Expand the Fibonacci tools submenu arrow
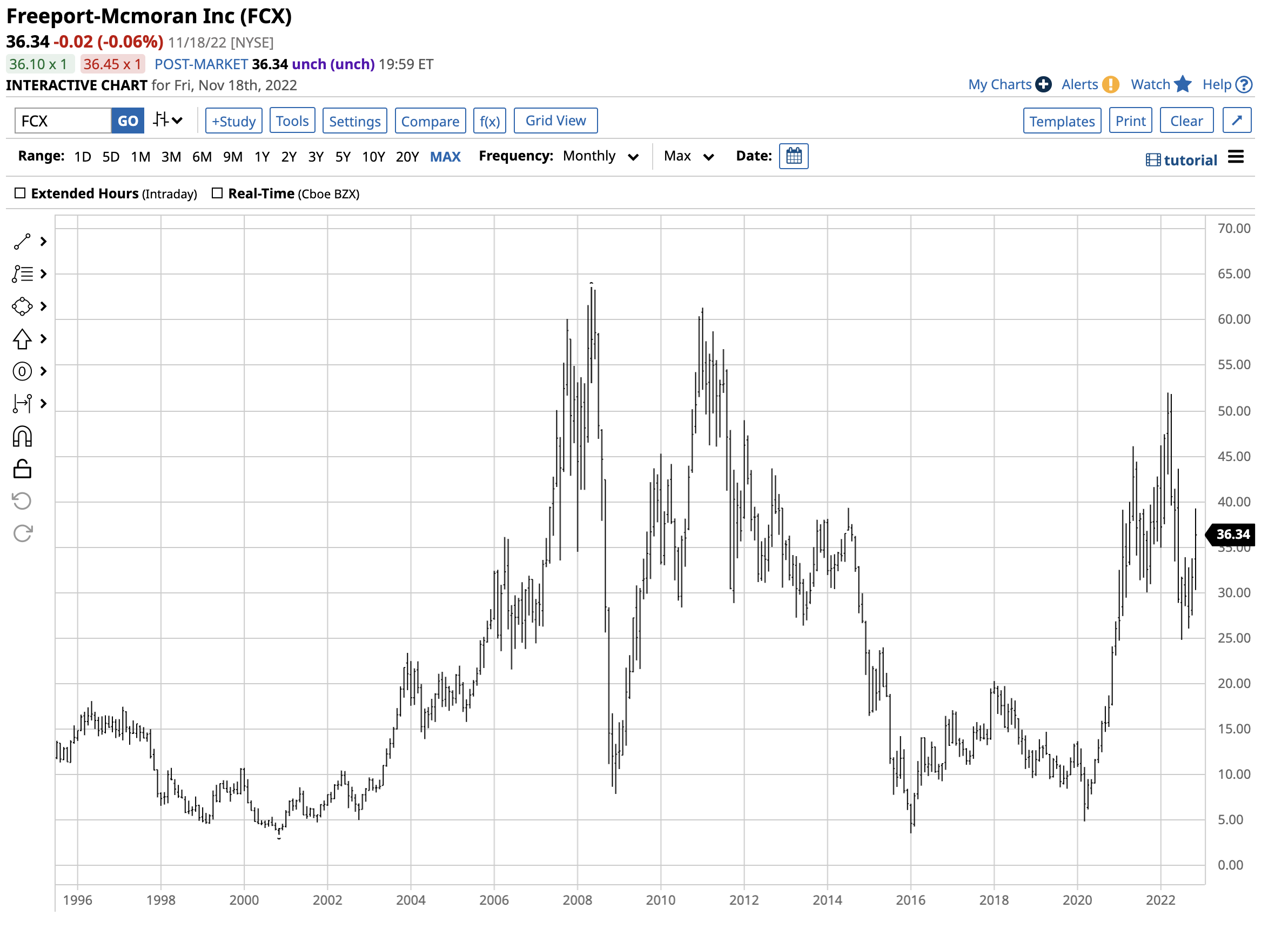Image resolution: width=1288 pixels, height=935 pixels. pyautogui.click(x=44, y=275)
